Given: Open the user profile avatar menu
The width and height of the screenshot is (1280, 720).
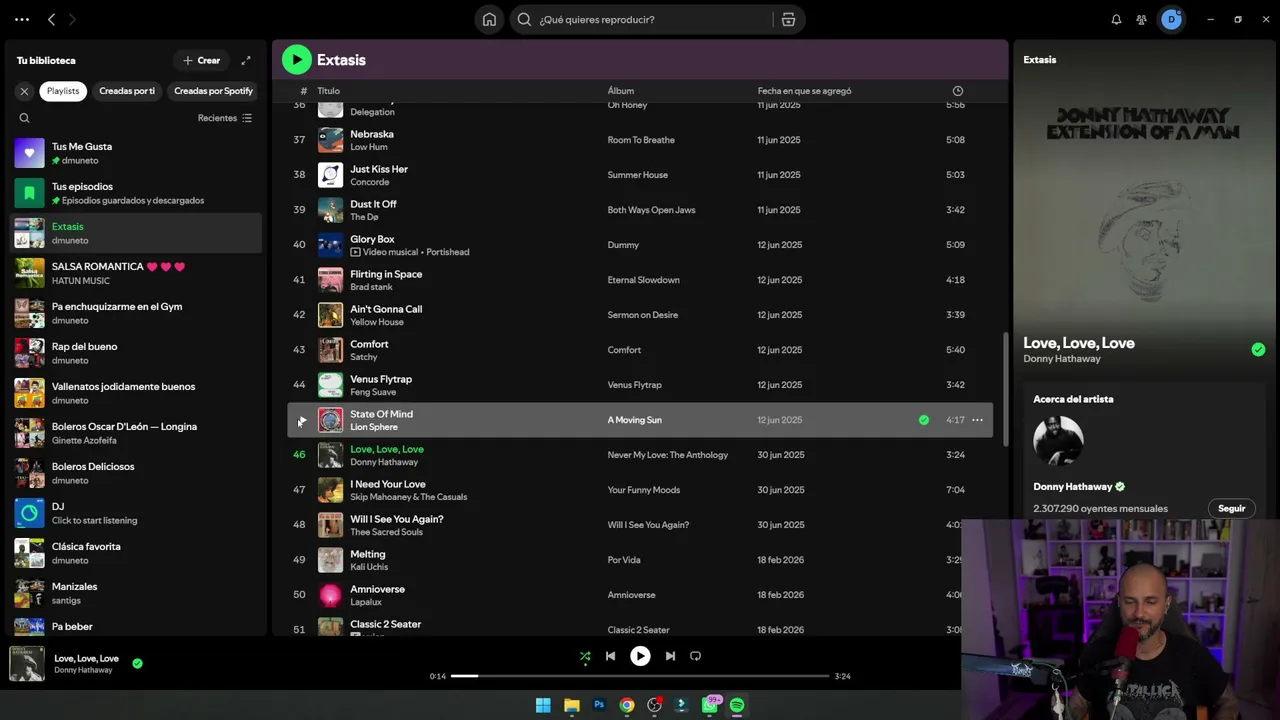Looking at the screenshot, I should [1171, 19].
